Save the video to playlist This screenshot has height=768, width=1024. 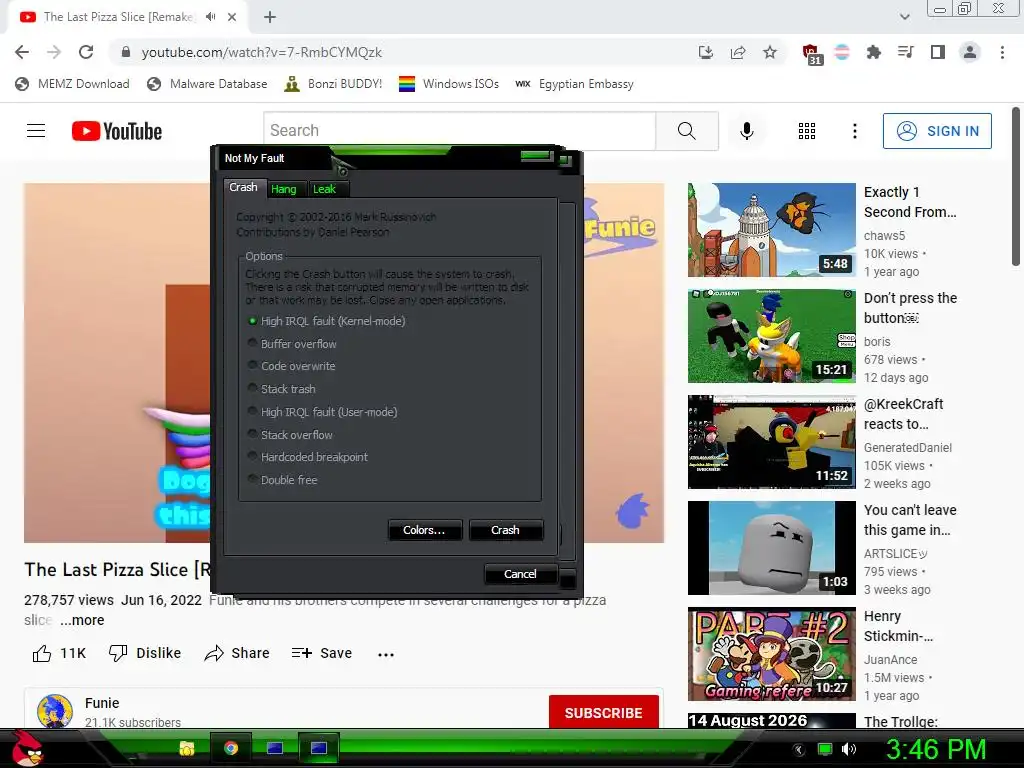tap(322, 654)
